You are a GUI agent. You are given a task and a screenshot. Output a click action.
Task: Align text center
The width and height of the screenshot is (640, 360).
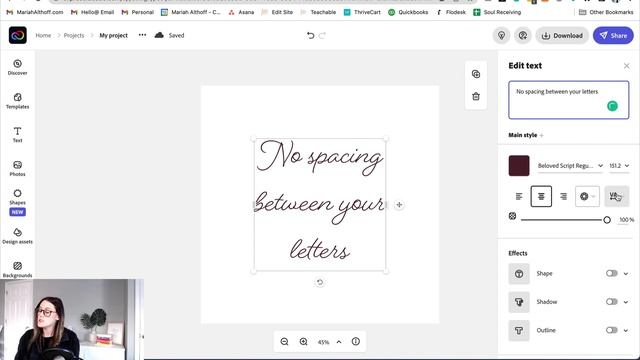pos(541,196)
